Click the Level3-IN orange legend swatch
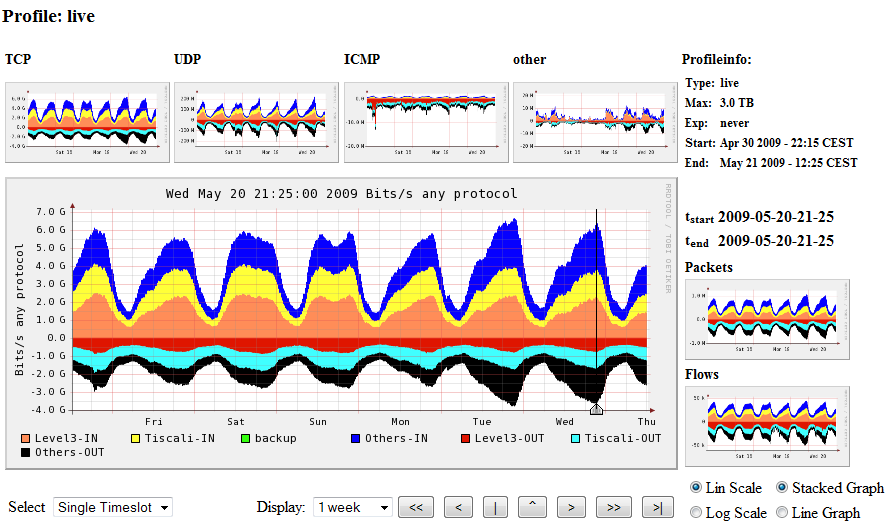Screen dimensions: 892x528 click(25, 438)
